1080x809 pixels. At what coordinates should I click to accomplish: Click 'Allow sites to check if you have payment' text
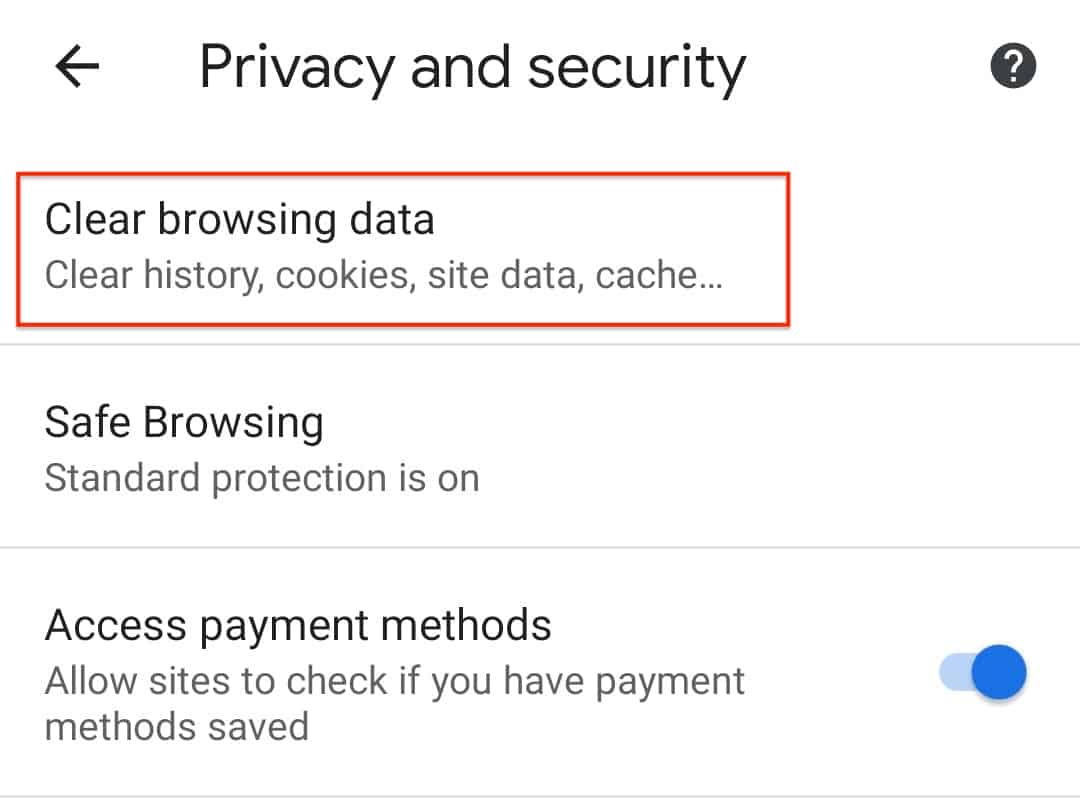[x=395, y=682]
